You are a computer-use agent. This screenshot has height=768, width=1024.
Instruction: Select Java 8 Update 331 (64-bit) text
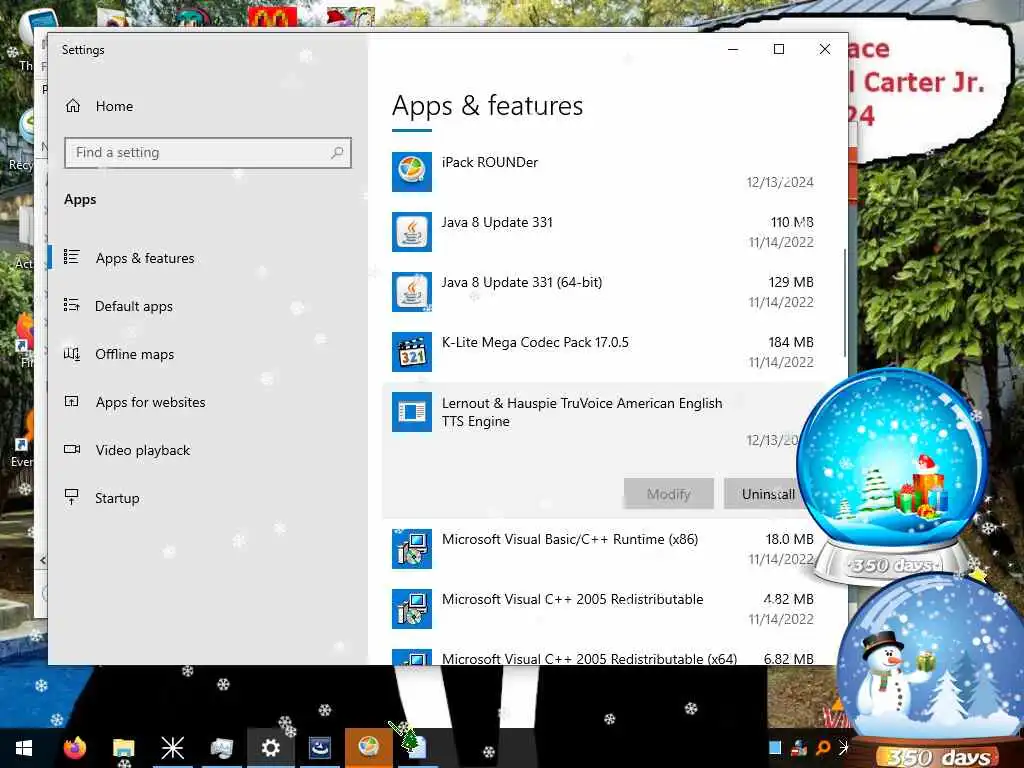tap(522, 283)
